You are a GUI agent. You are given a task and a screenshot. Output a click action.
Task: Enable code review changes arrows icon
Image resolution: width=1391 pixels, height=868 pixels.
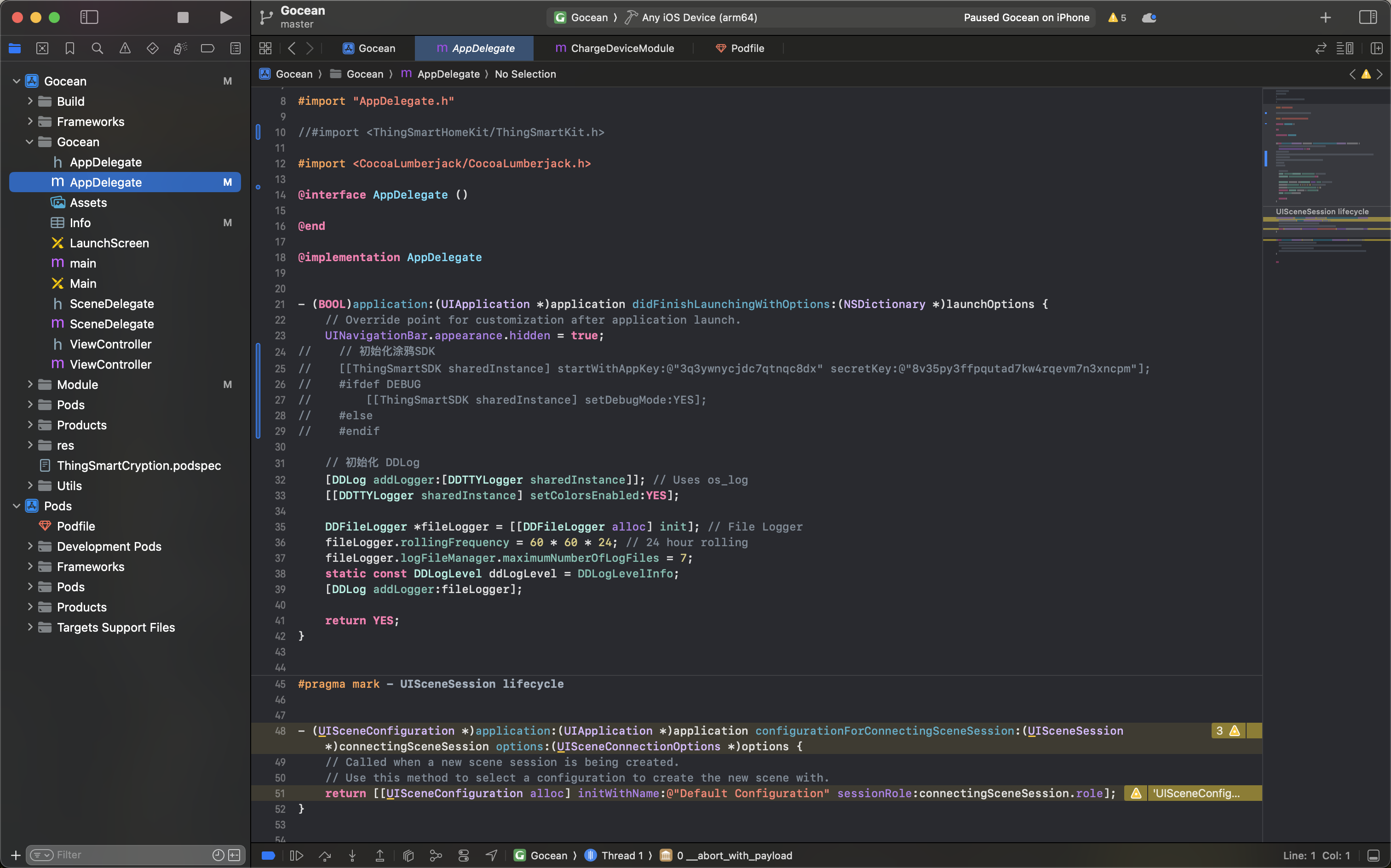coord(1321,48)
